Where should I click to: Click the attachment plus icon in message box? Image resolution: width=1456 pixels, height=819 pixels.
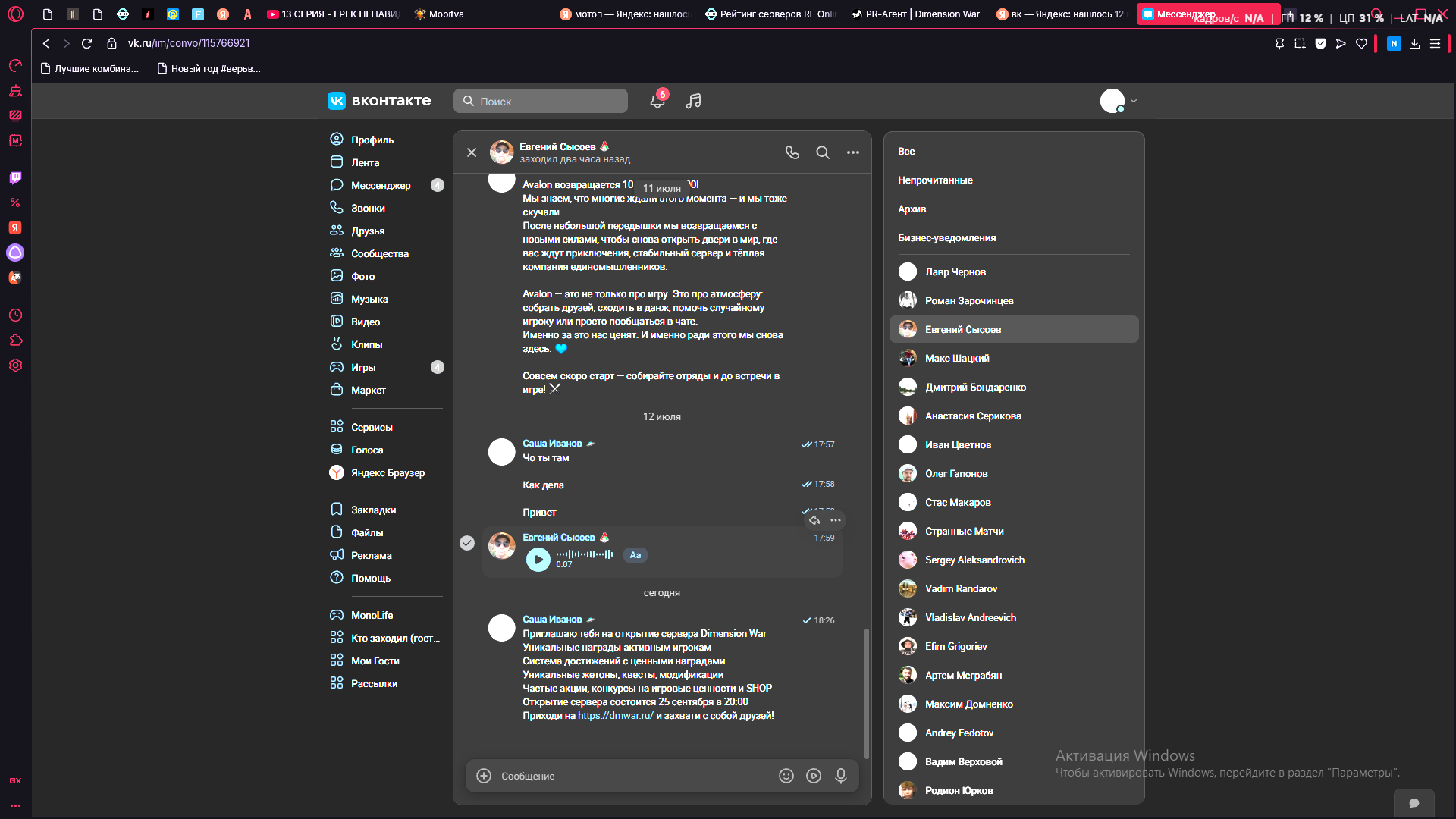484,776
